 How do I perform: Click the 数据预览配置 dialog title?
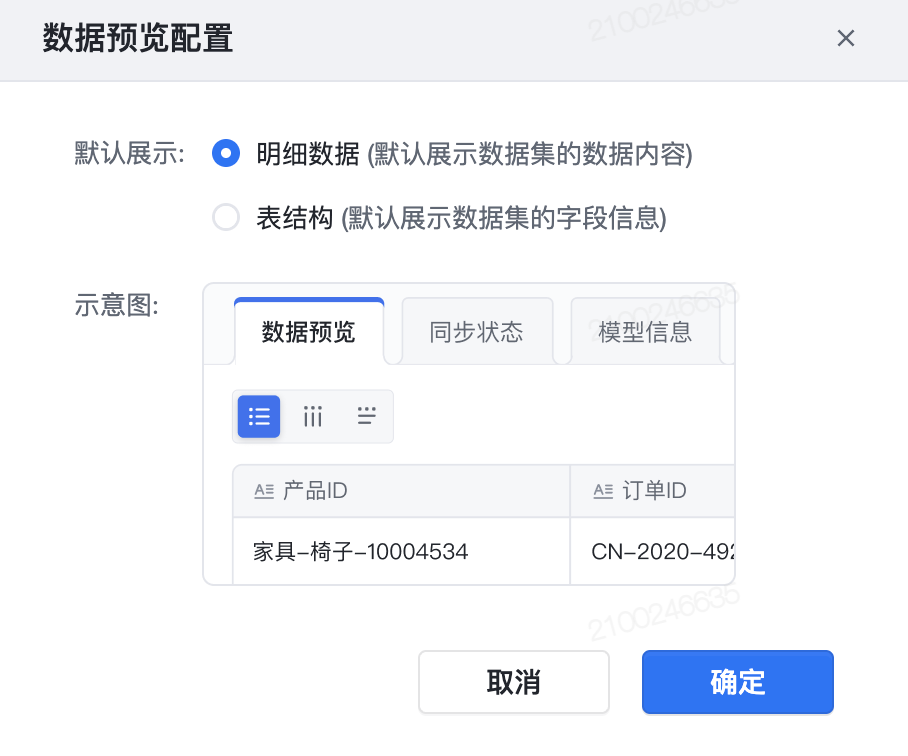click(138, 39)
